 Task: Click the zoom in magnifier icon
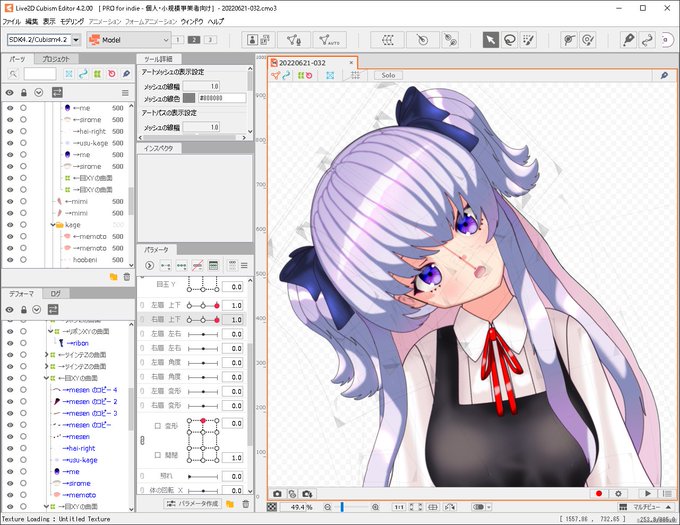click(375, 507)
